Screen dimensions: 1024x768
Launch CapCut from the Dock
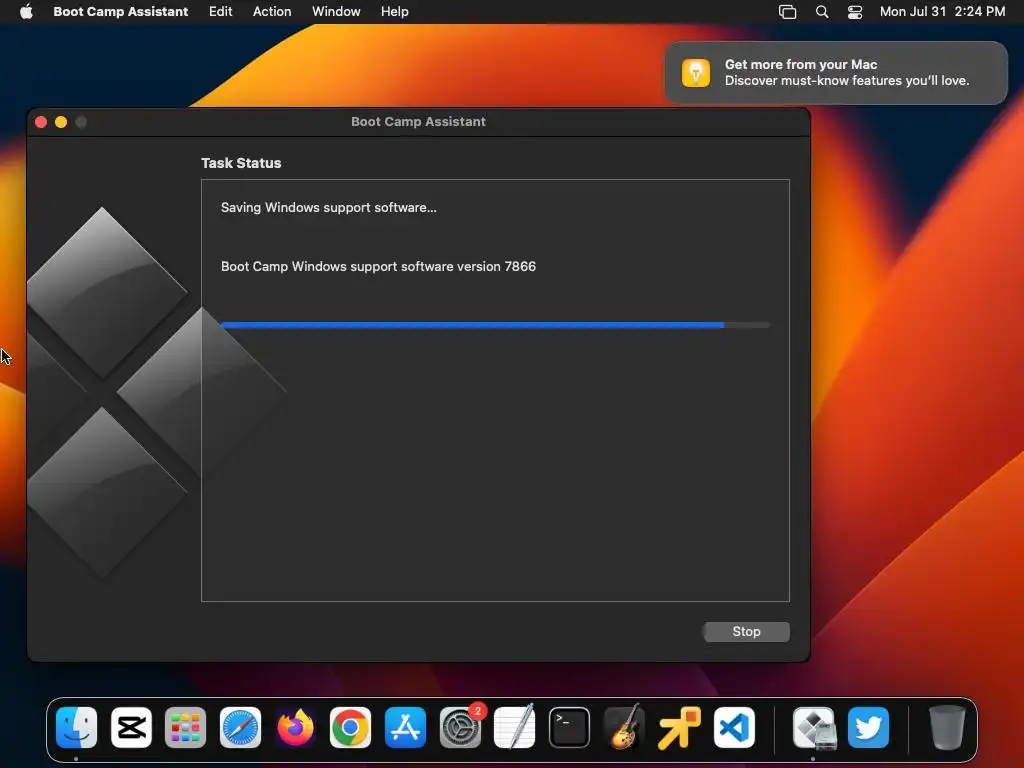pyautogui.click(x=131, y=728)
